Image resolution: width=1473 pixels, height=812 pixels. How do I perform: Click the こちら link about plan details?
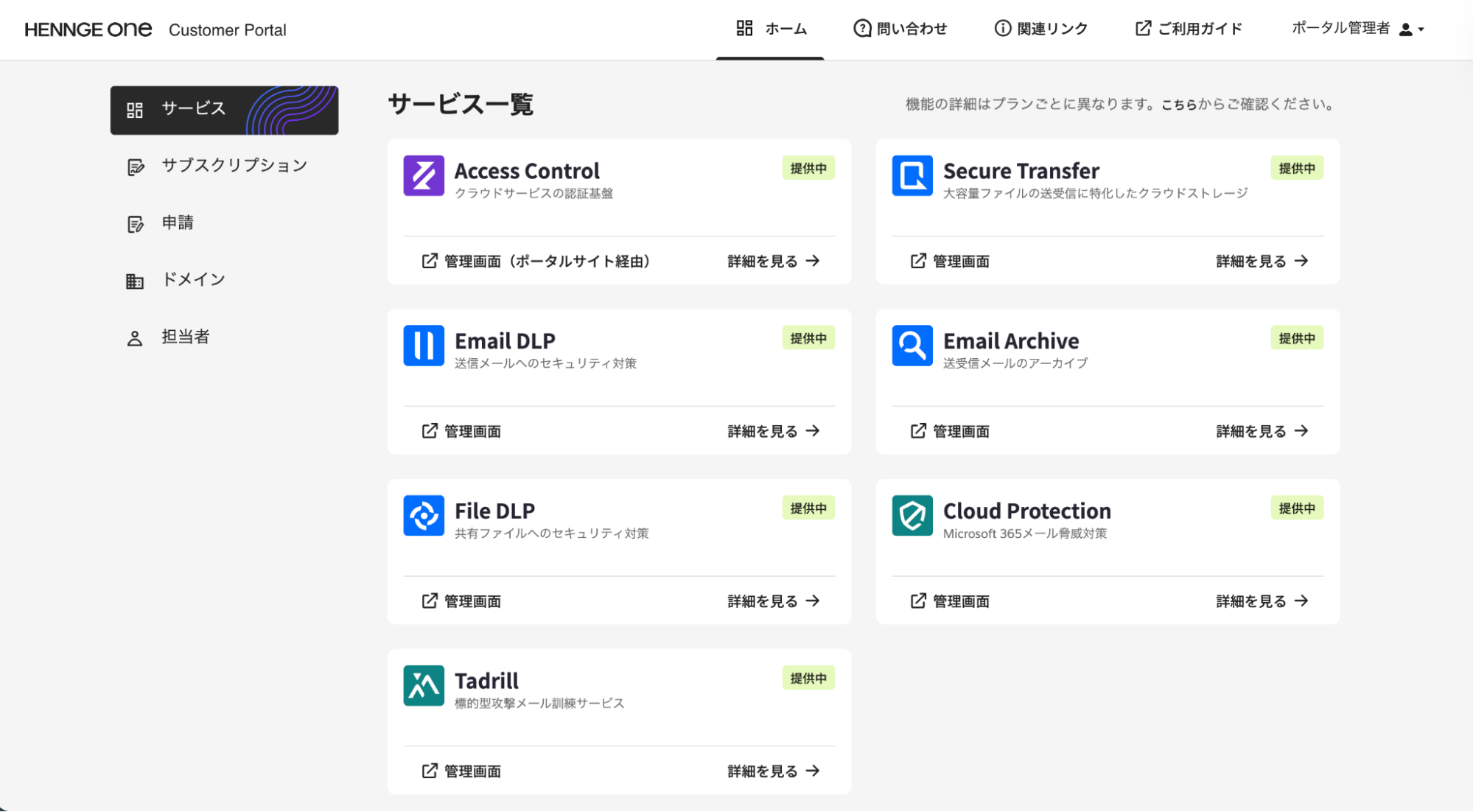tap(1179, 105)
